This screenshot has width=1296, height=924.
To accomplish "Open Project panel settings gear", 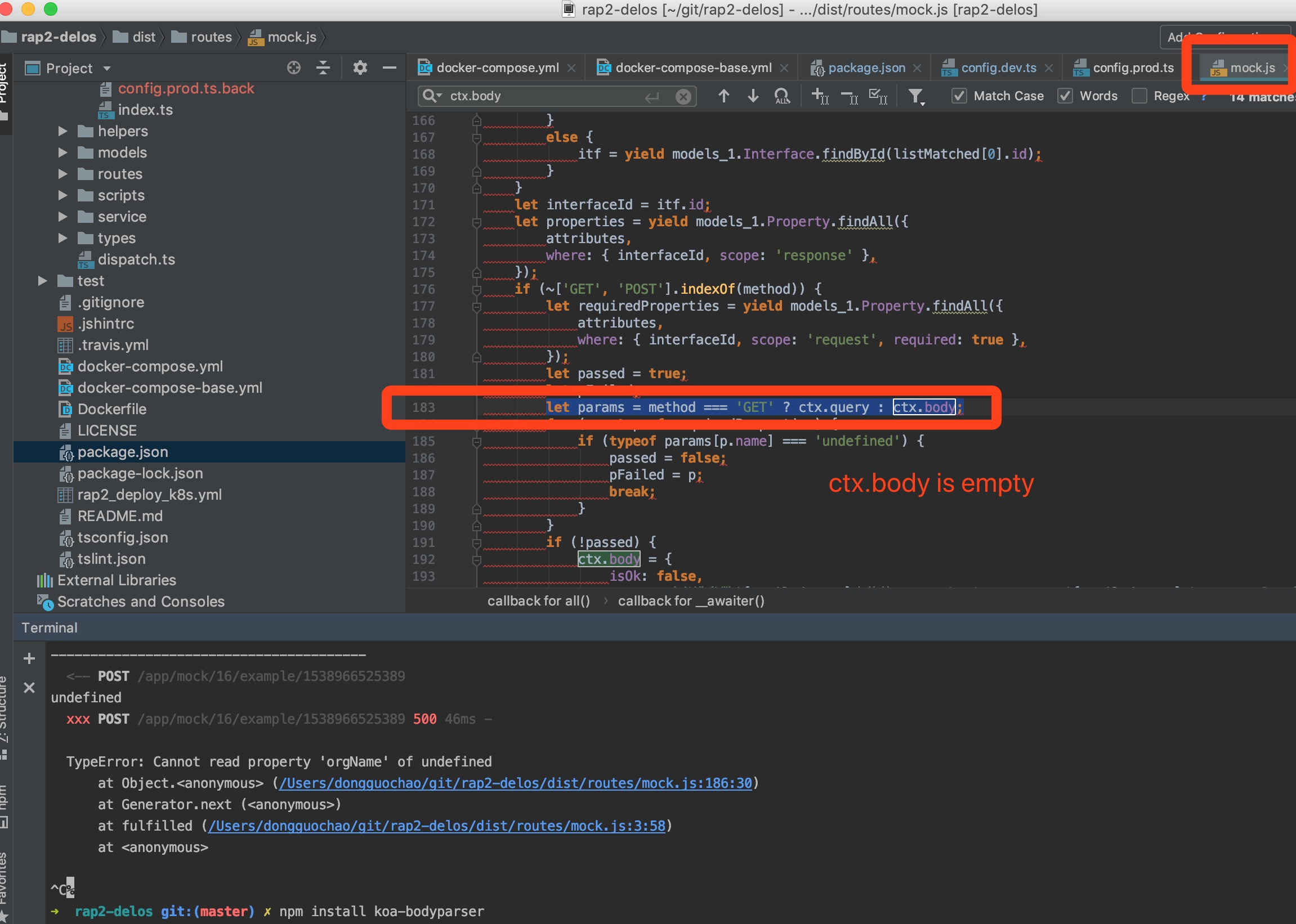I will tap(360, 68).
